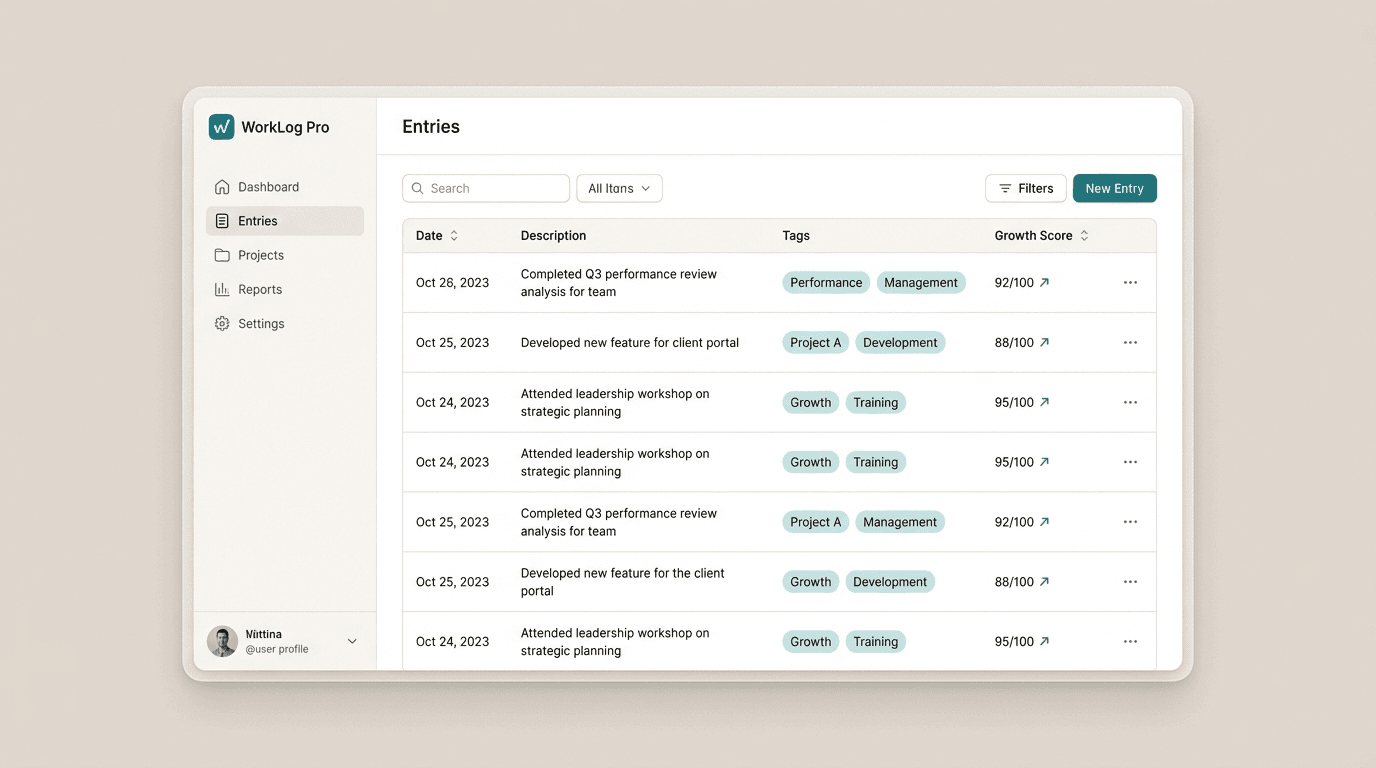This screenshot has height=768, width=1376.
Task: Click the Settings gear icon
Action: pyautogui.click(x=222, y=323)
